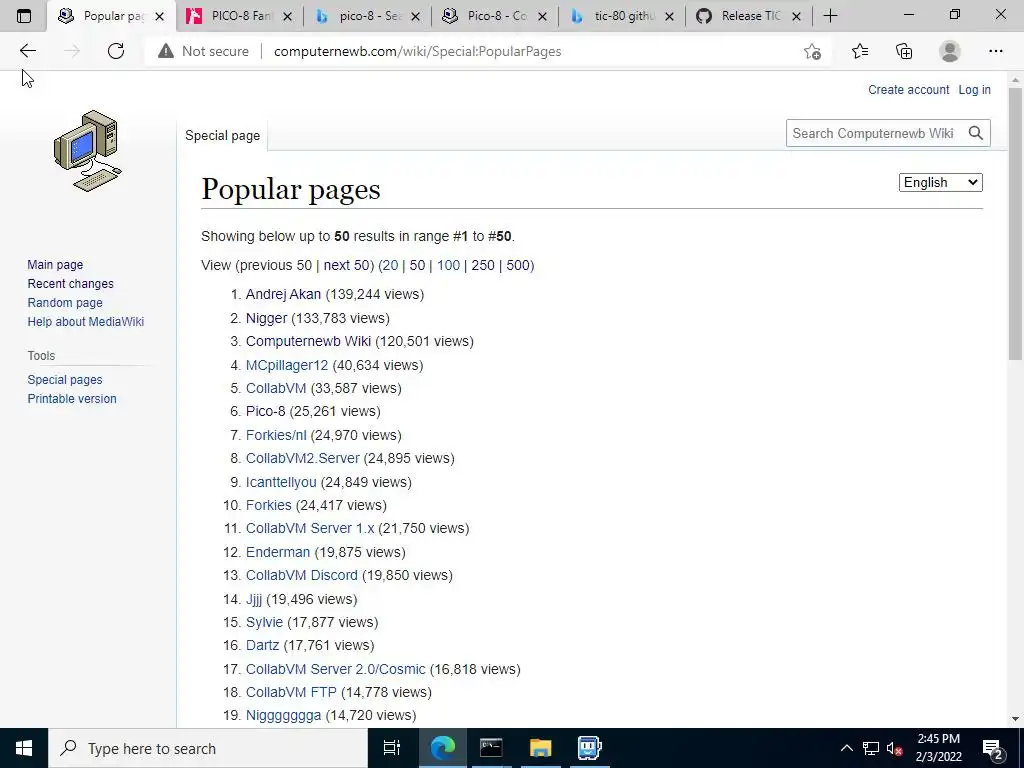Open the Enderman page link
1024x768 pixels.
pyautogui.click(x=278, y=552)
